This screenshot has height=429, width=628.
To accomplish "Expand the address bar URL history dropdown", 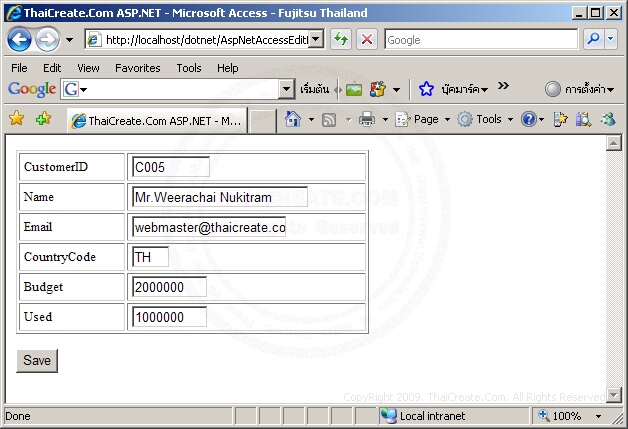I will click(316, 39).
